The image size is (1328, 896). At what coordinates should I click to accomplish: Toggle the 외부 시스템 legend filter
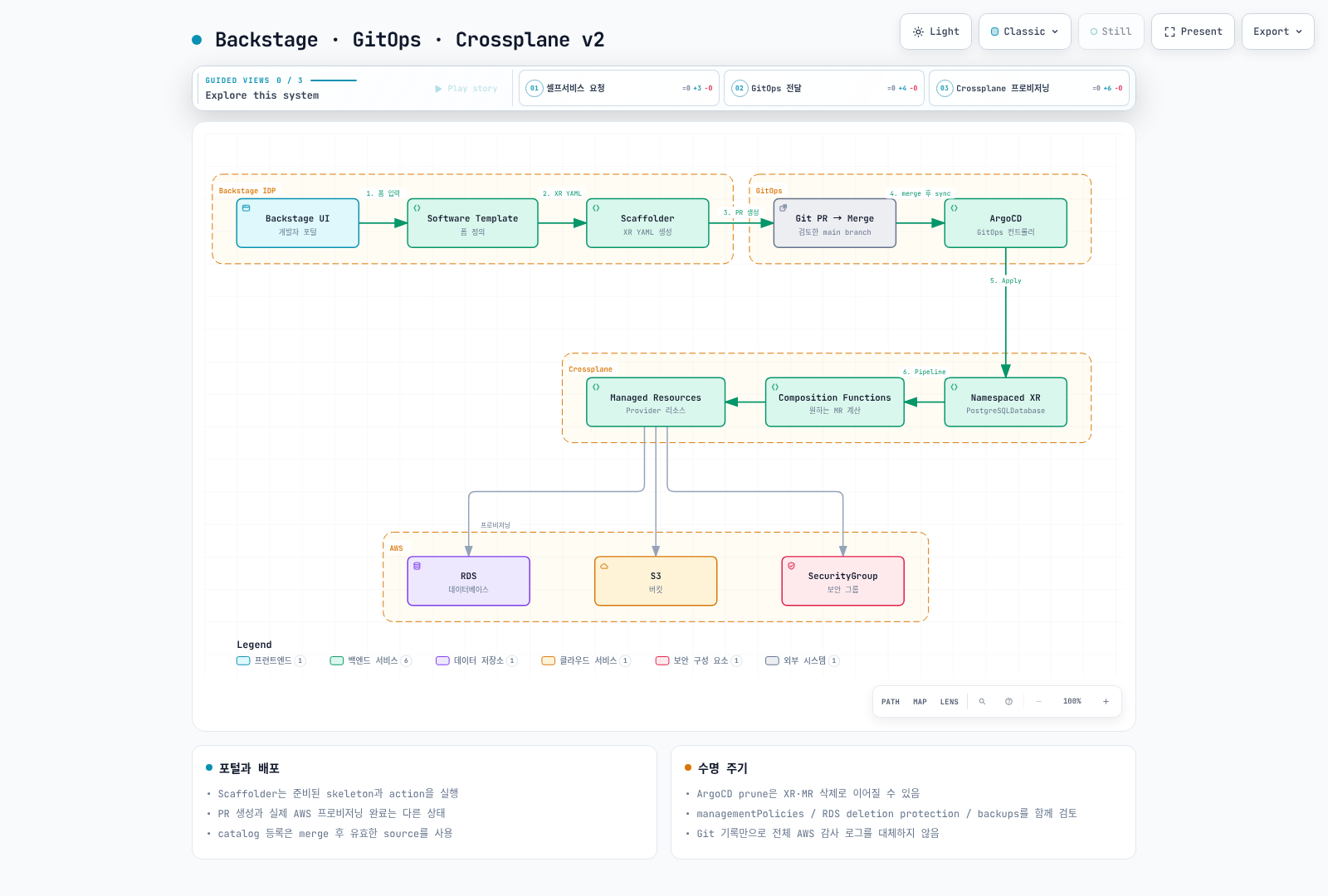803,661
